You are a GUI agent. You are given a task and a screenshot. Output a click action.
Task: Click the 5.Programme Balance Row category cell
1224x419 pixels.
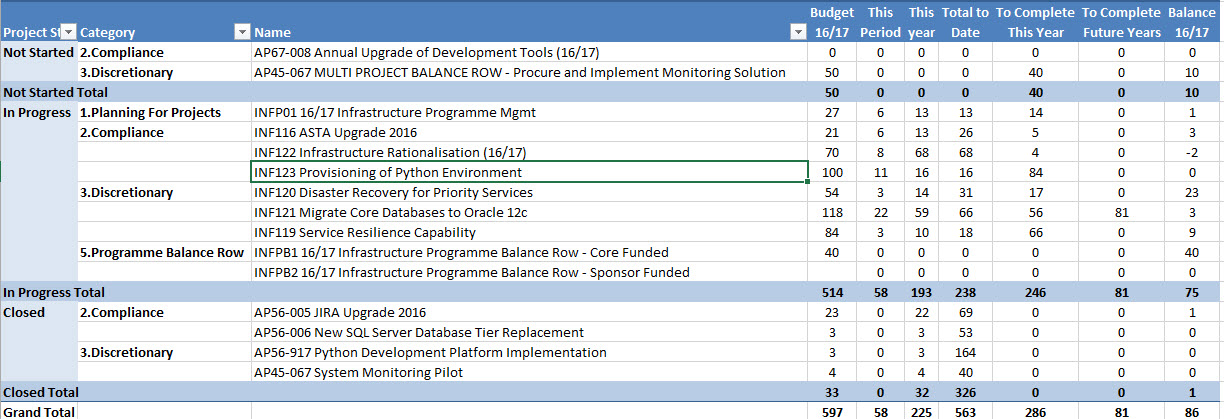point(164,252)
